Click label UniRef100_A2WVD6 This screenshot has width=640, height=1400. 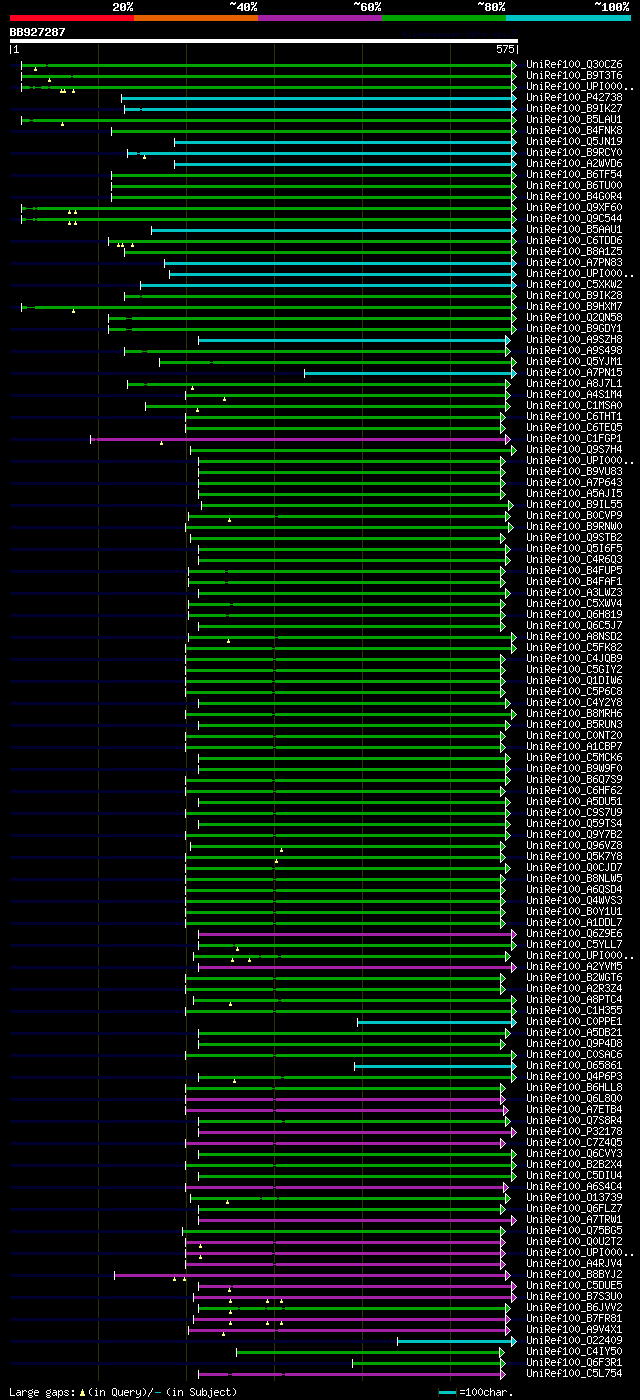tap(574, 164)
